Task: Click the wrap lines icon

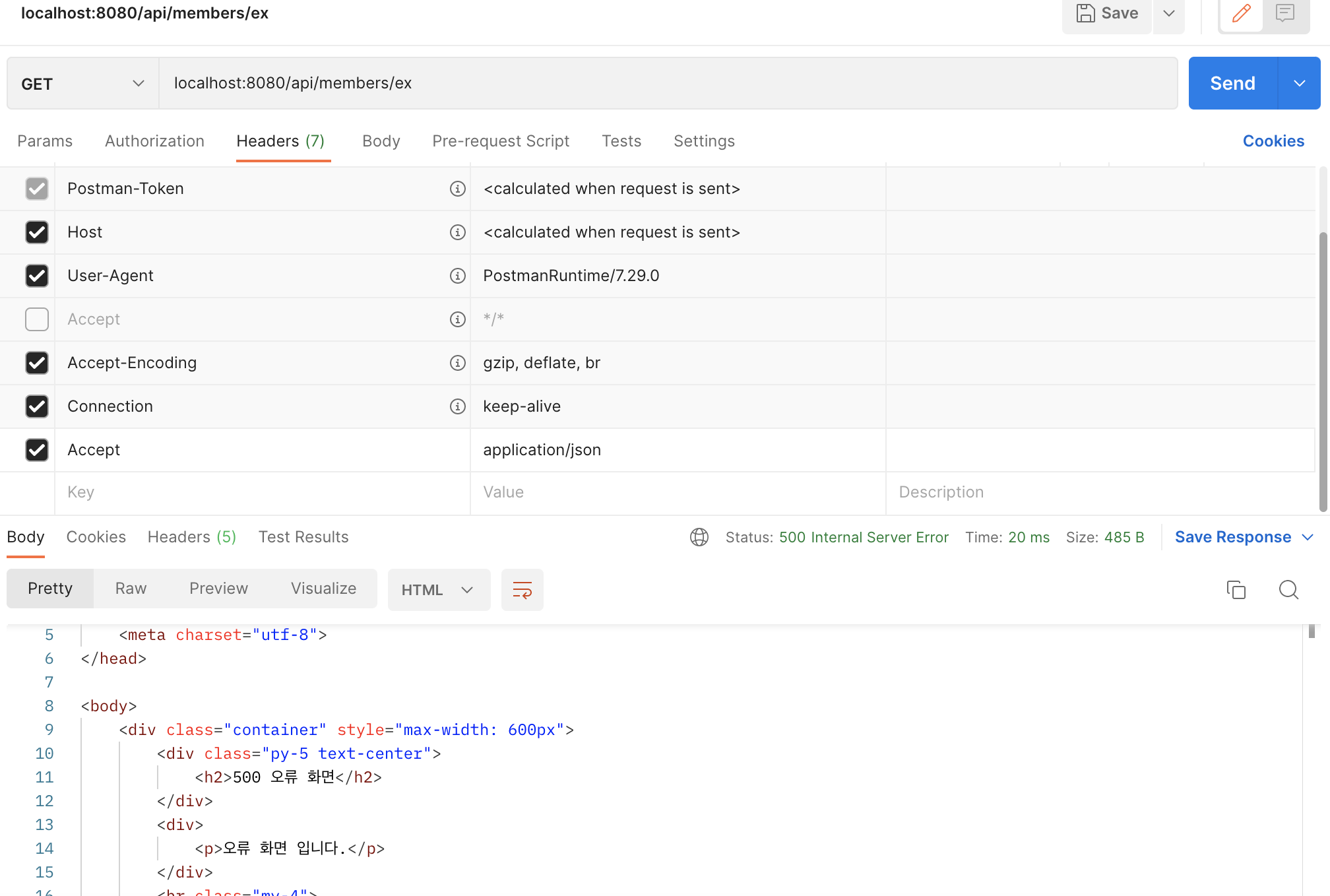Action: pos(522,590)
